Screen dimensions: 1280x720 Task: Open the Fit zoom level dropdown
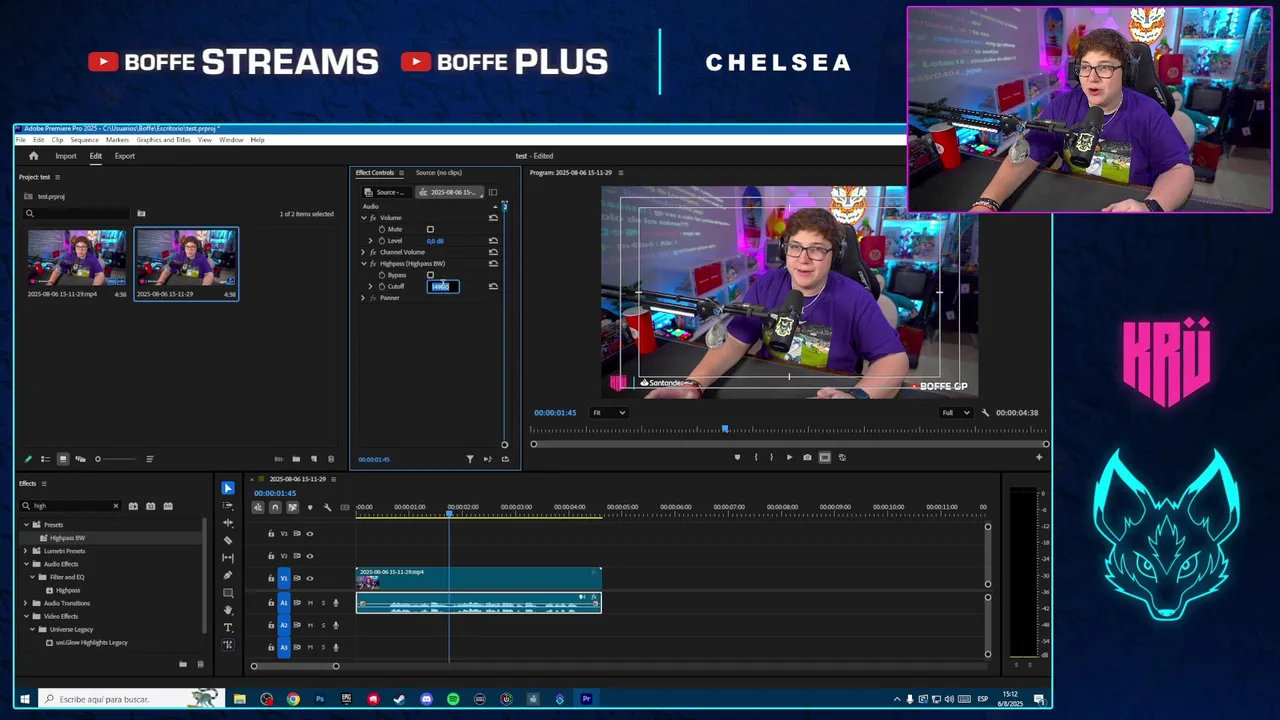coord(608,413)
